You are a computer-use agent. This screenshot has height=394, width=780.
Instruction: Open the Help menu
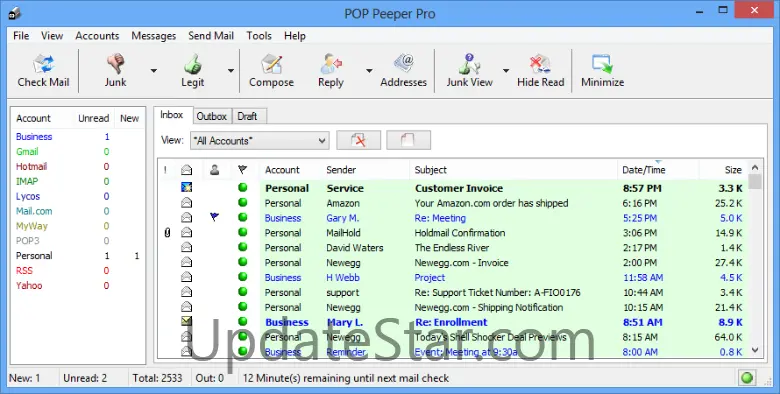pos(294,36)
